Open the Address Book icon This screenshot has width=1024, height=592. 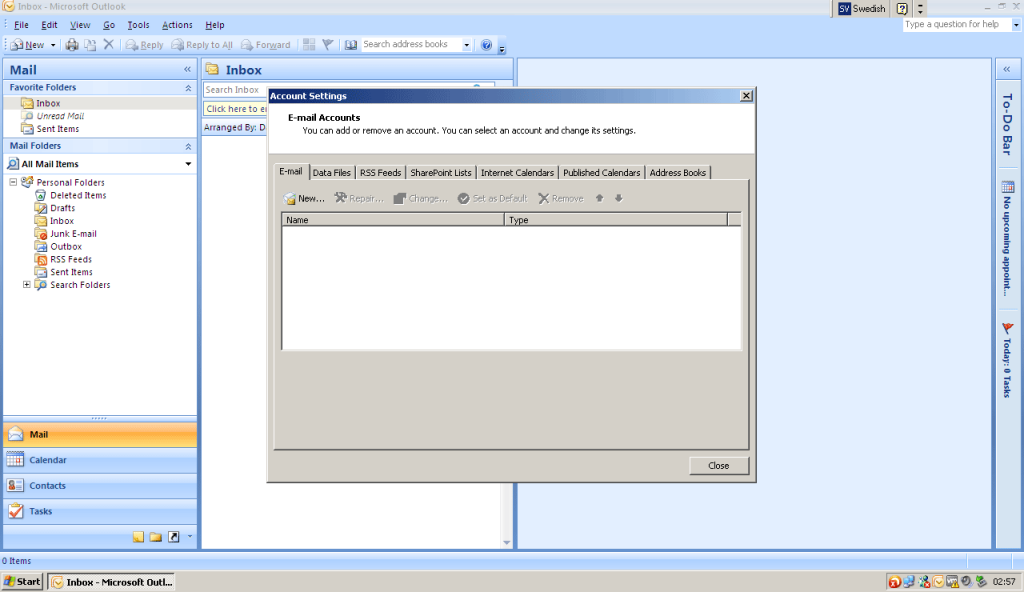coord(351,44)
